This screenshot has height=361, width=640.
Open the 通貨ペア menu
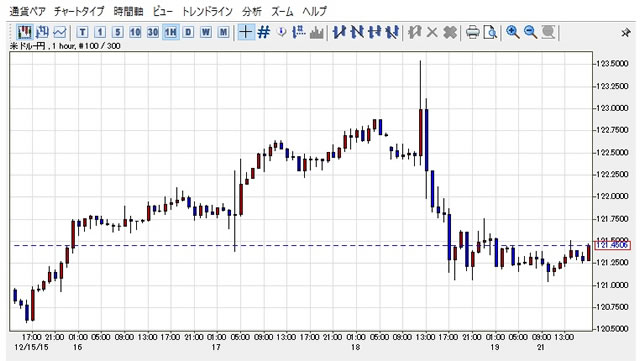(x=27, y=11)
